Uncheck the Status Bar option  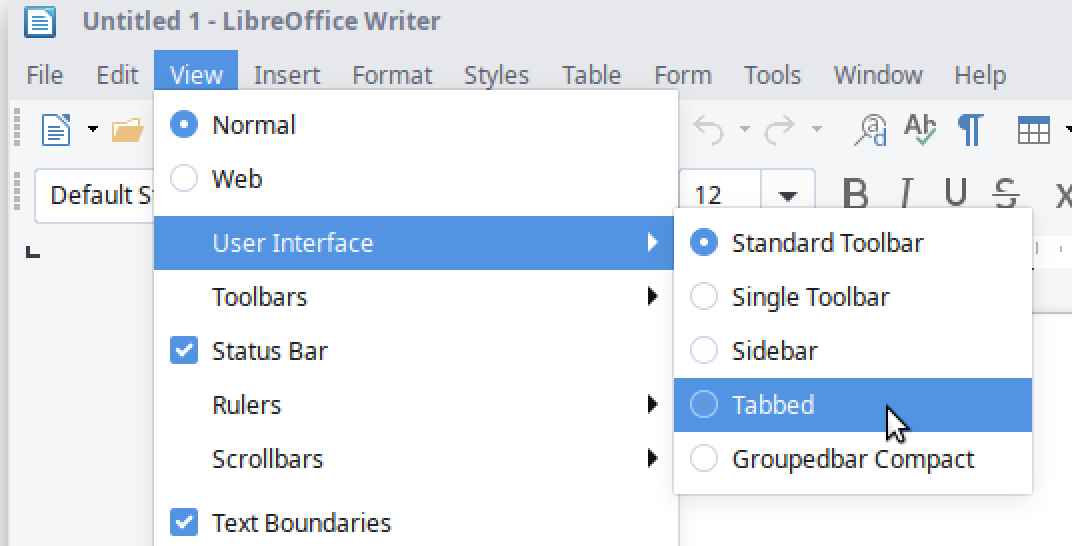click(269, 351)
